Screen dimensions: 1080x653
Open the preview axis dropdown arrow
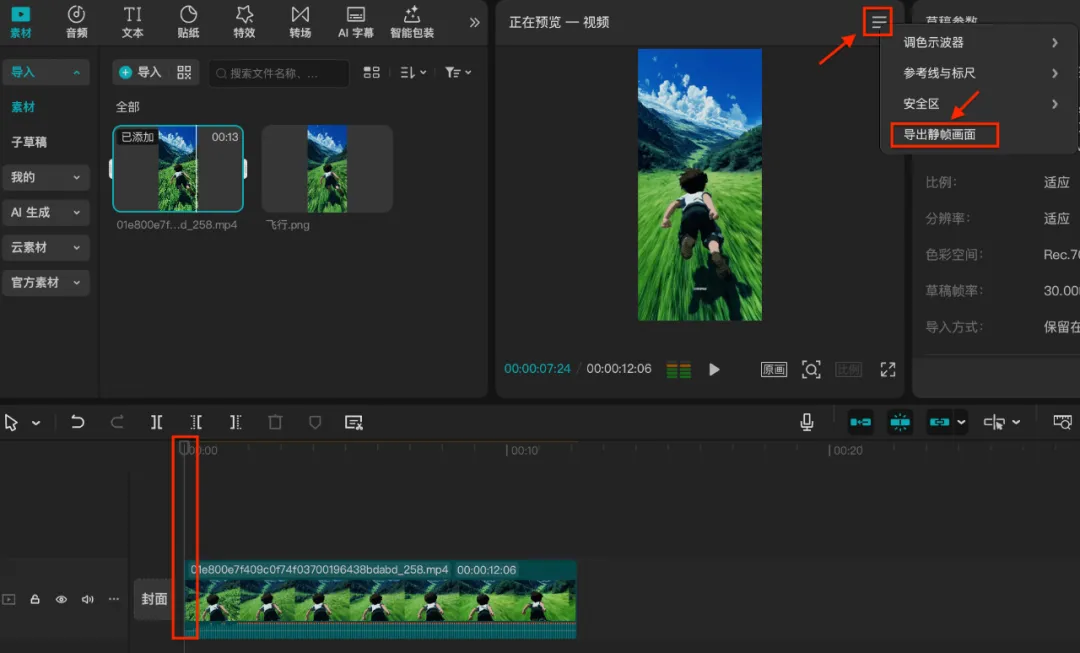coord(1016,422)
